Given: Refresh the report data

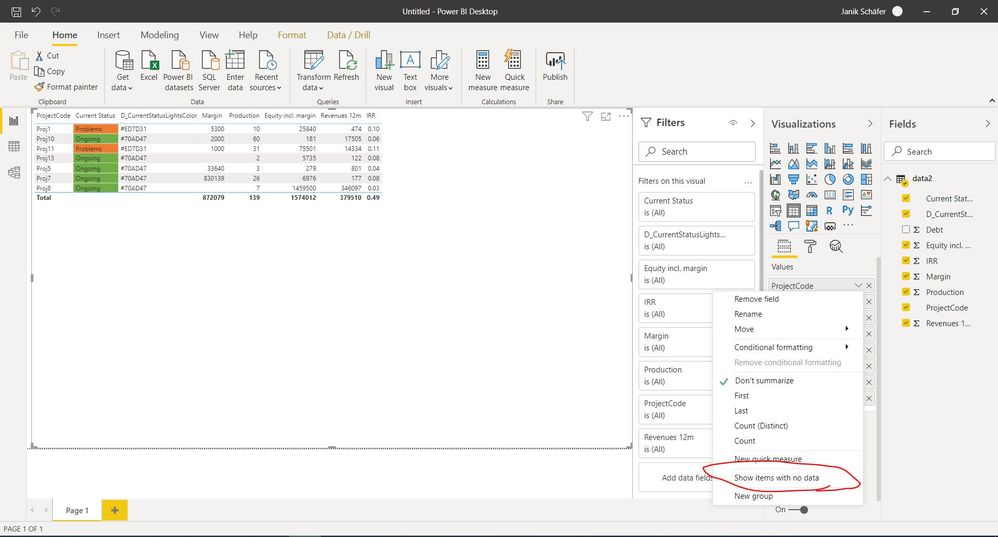Looking at the screenshot, I should coord(347,66).
